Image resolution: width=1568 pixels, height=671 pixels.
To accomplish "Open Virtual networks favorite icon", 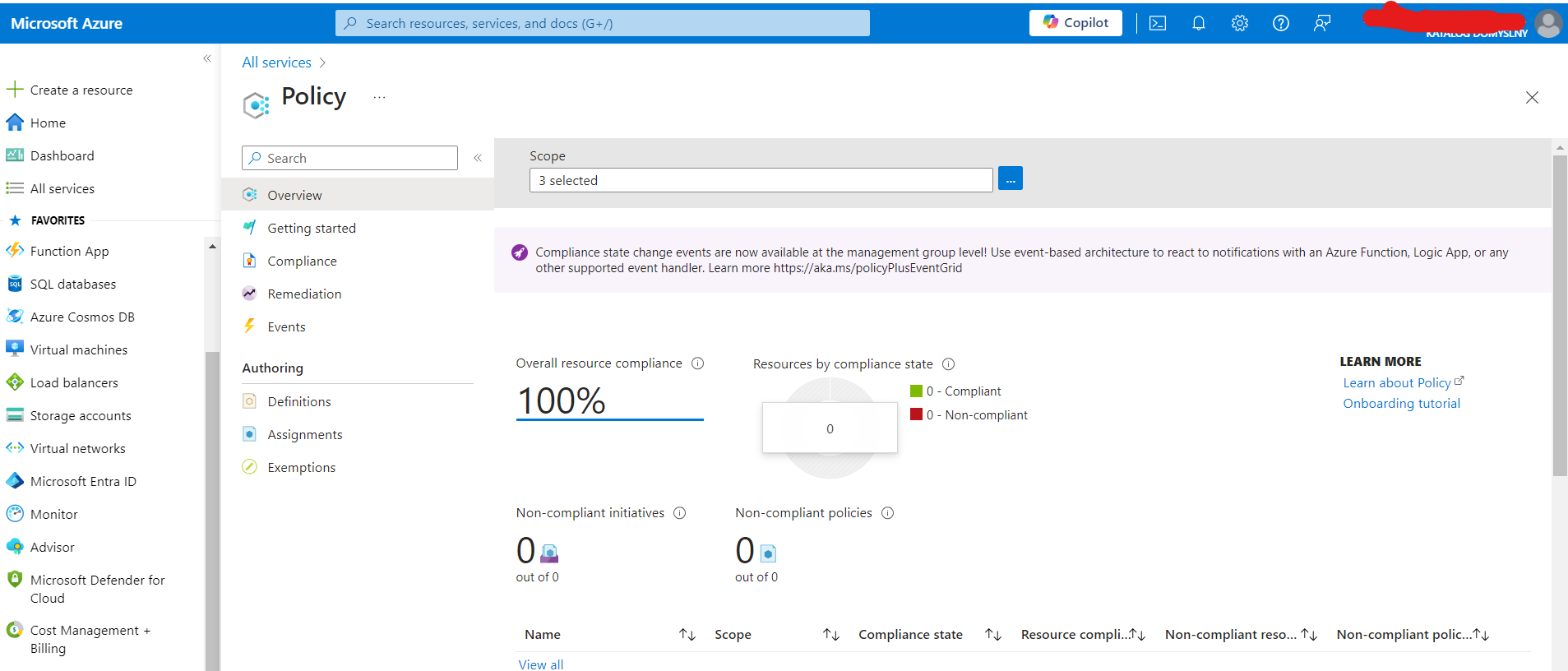I will [15, 448].
